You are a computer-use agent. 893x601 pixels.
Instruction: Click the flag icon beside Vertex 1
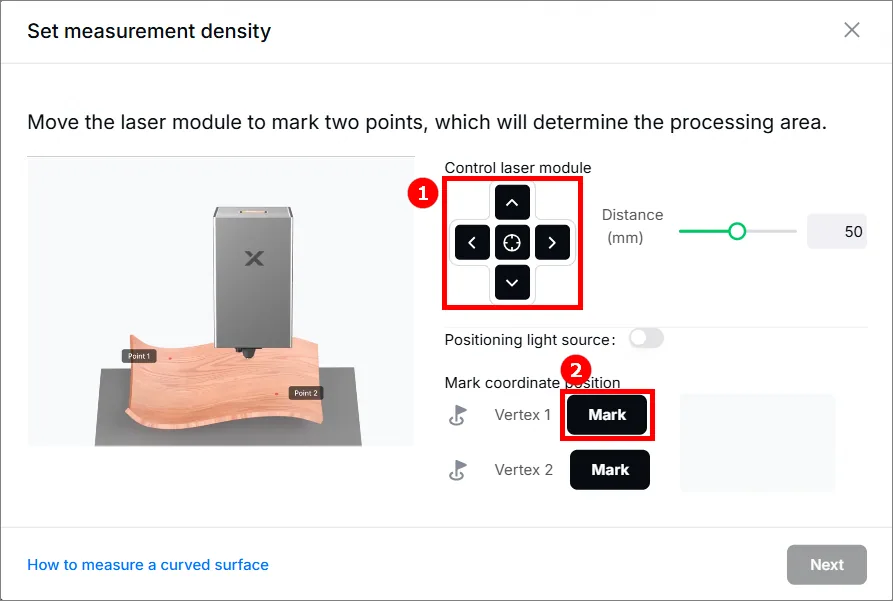pos(458,415)
